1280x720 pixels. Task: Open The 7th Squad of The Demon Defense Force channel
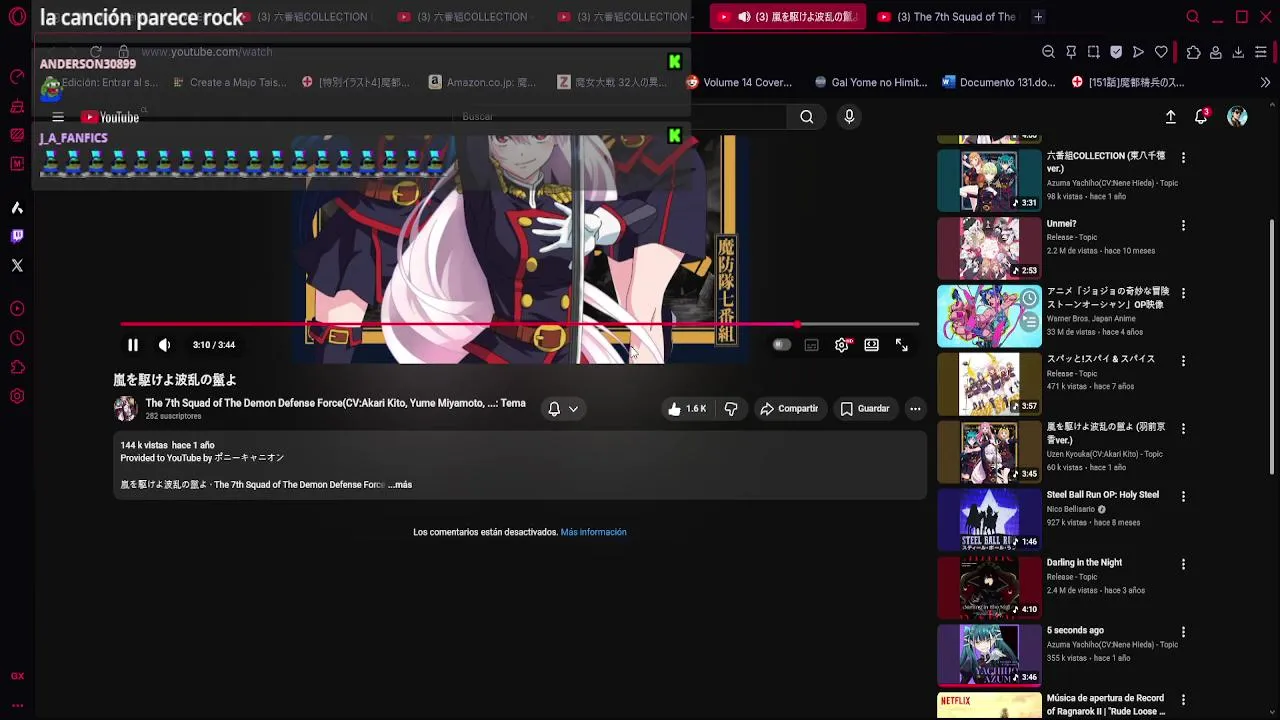tap(335, 403)
